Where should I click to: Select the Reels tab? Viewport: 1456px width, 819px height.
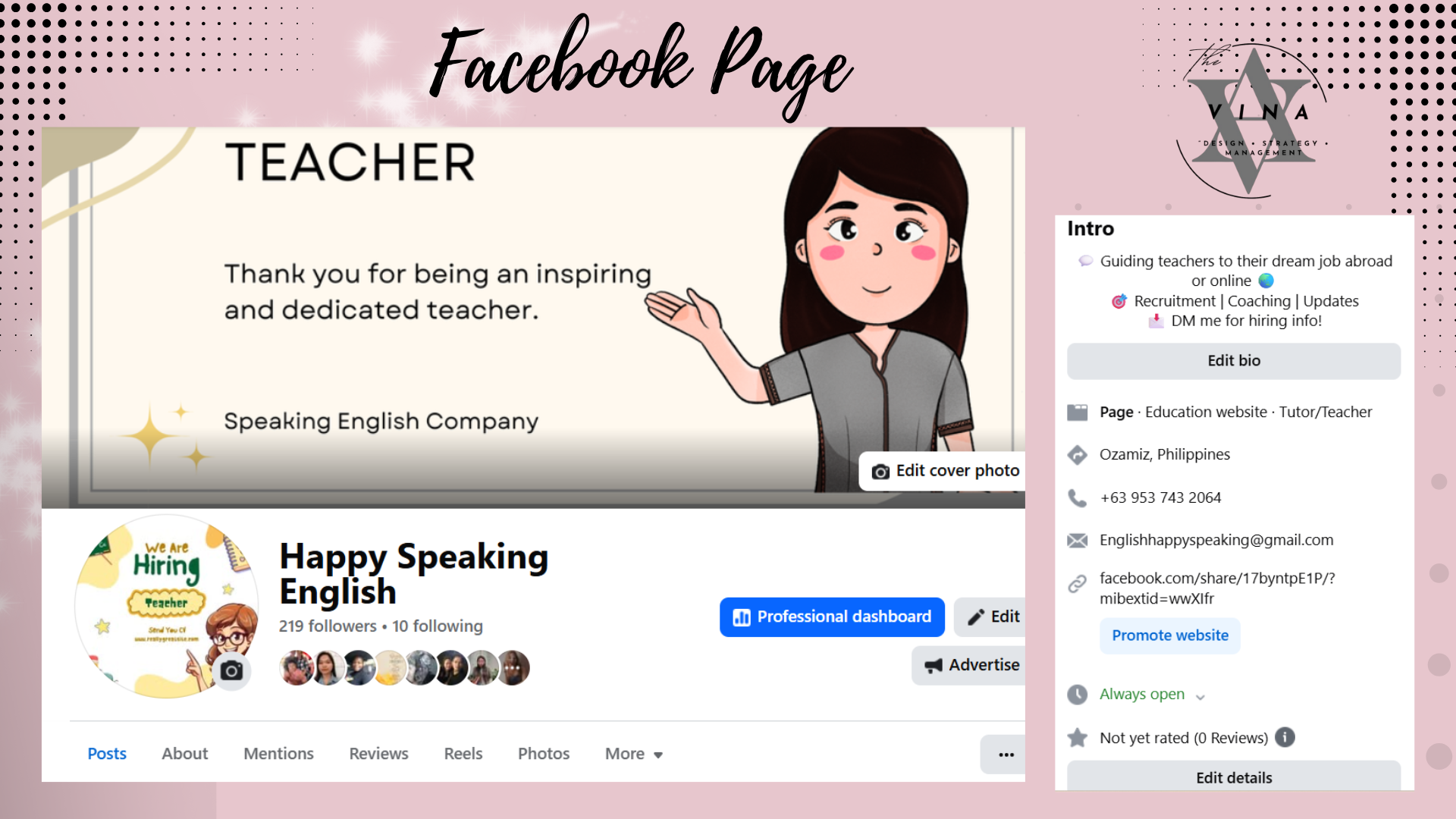coord(463,754)
